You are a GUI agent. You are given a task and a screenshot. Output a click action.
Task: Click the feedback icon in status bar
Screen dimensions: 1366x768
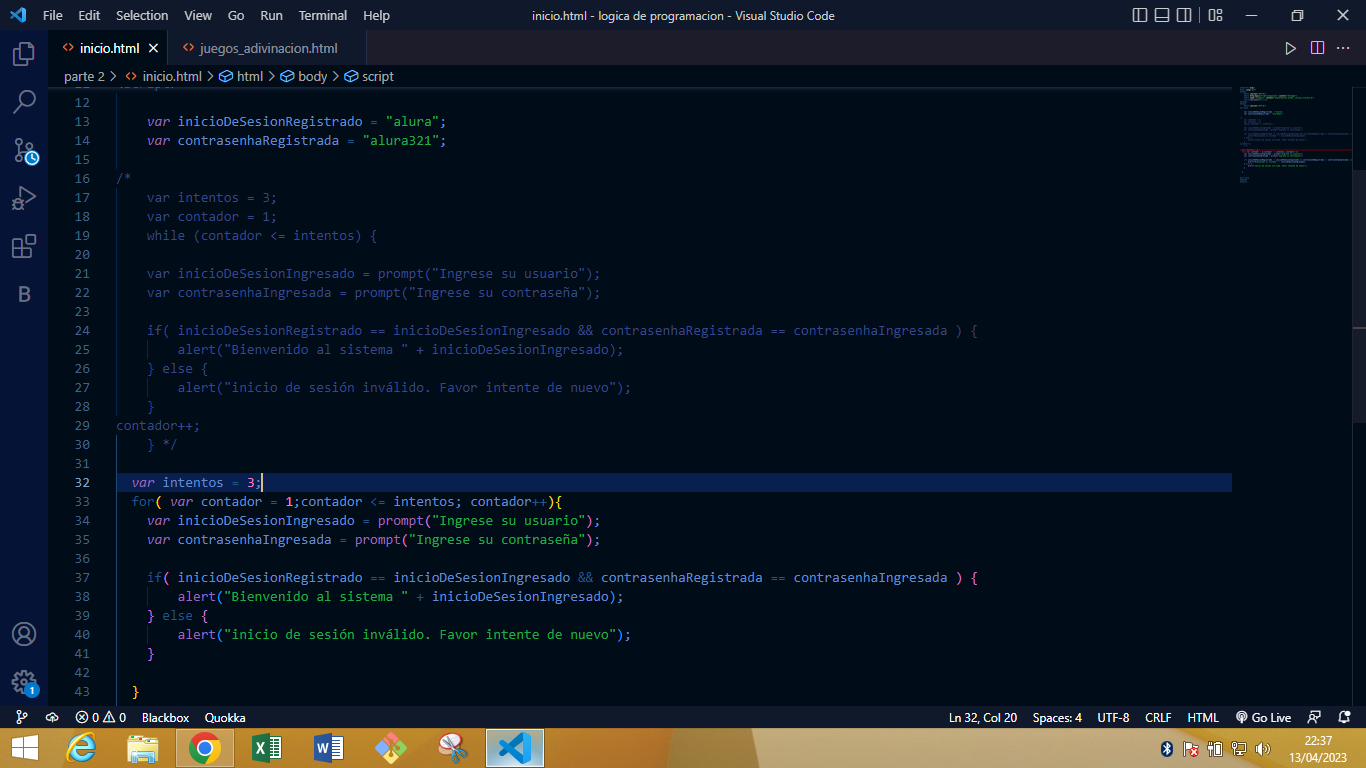[1314, 717]
